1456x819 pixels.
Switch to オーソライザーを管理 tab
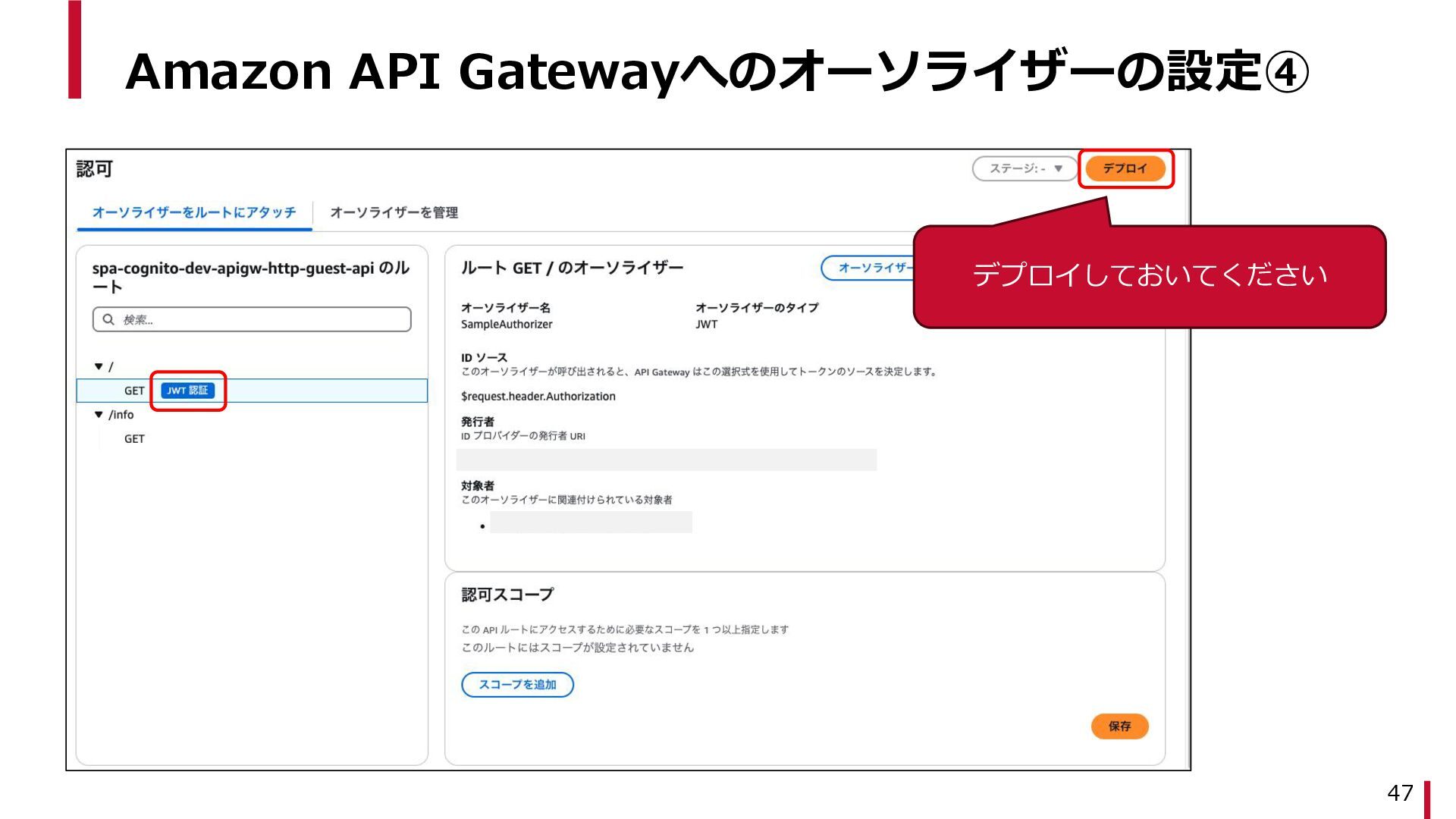click(x=394, y=212)
